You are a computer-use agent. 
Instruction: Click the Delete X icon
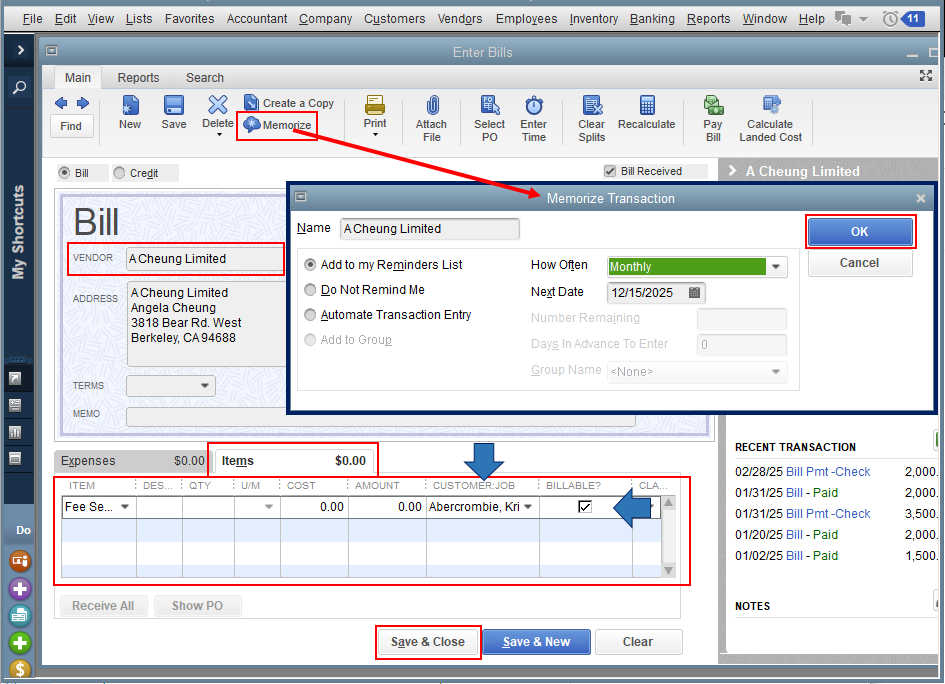coord(218,105)
